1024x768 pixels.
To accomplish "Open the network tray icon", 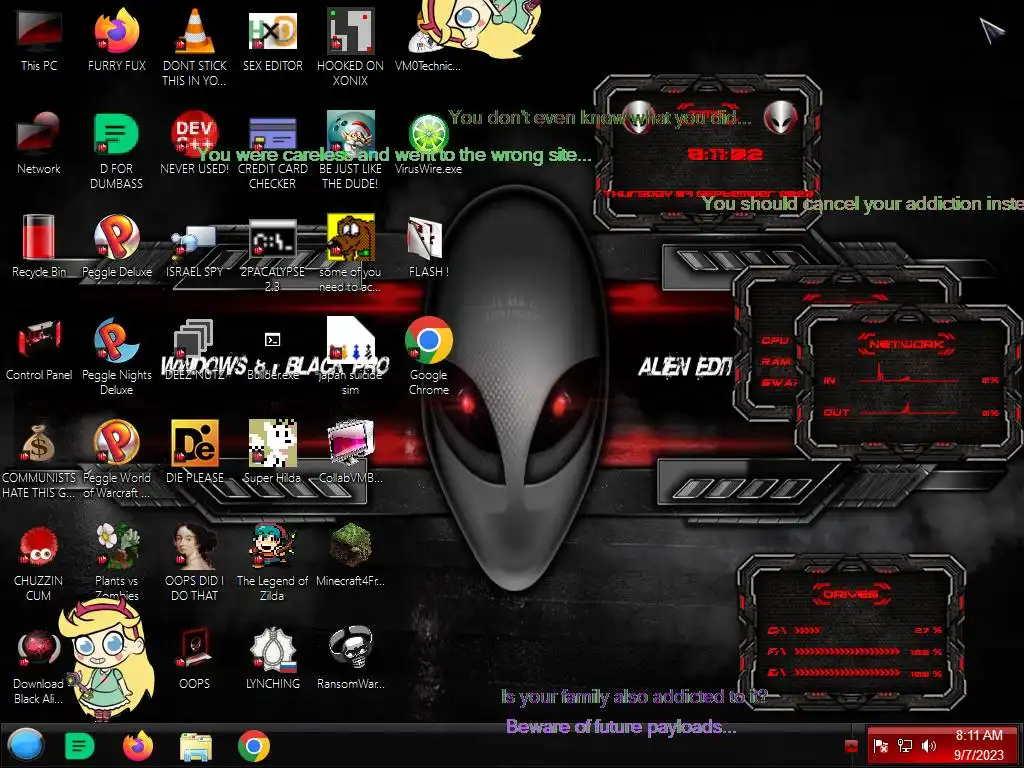I will 904,746.
